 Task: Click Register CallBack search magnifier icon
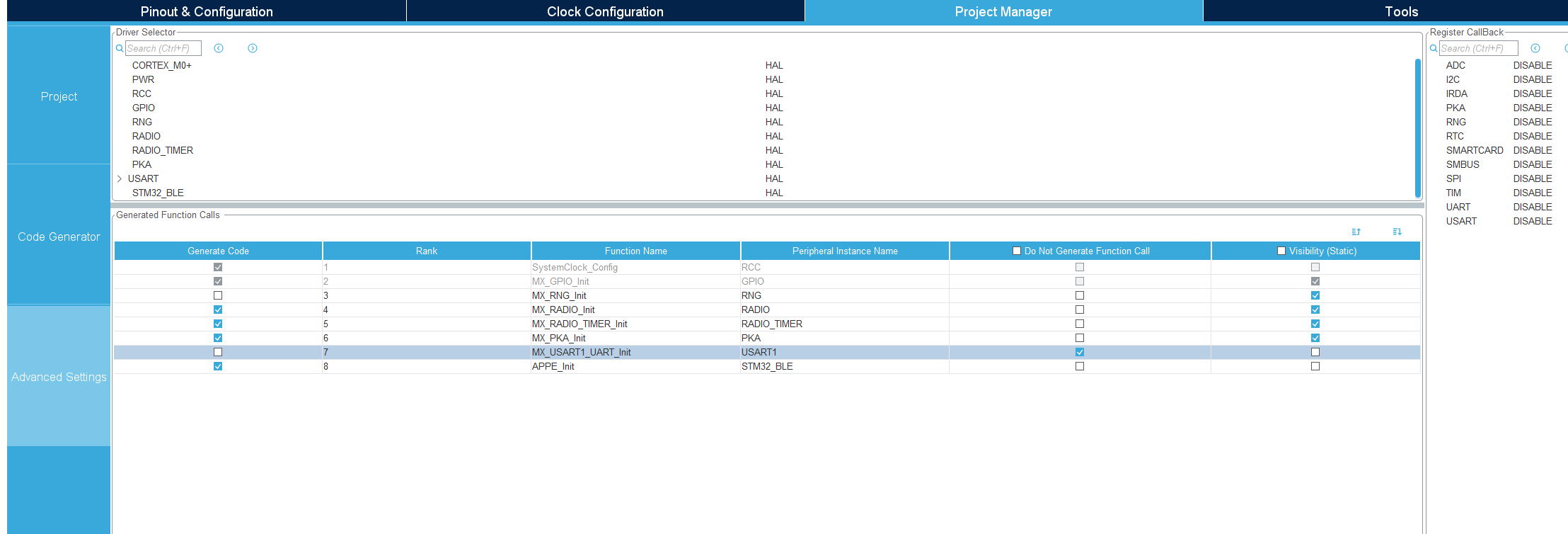click(1434, 48)
